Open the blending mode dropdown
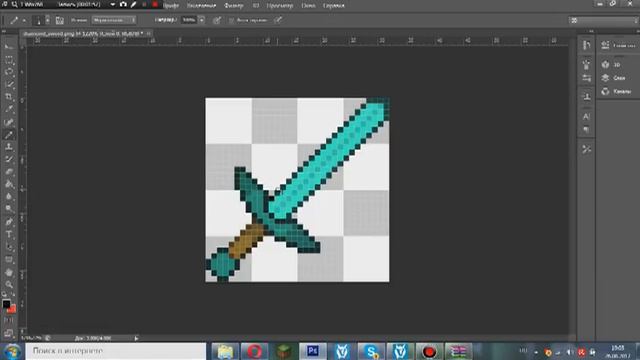Screen dimensions: 640x360 pos(114,20)
